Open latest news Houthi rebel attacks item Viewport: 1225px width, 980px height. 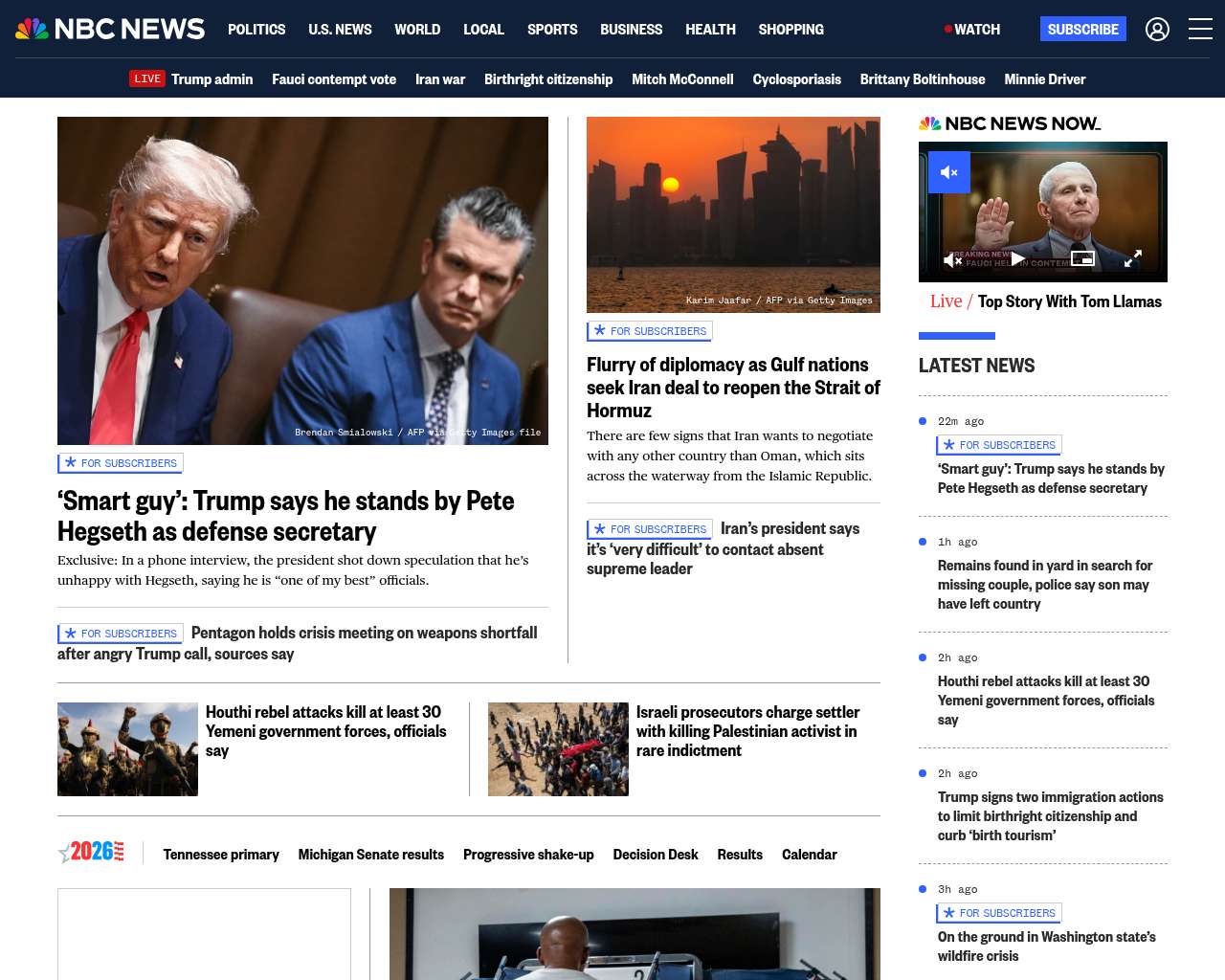1046,701
